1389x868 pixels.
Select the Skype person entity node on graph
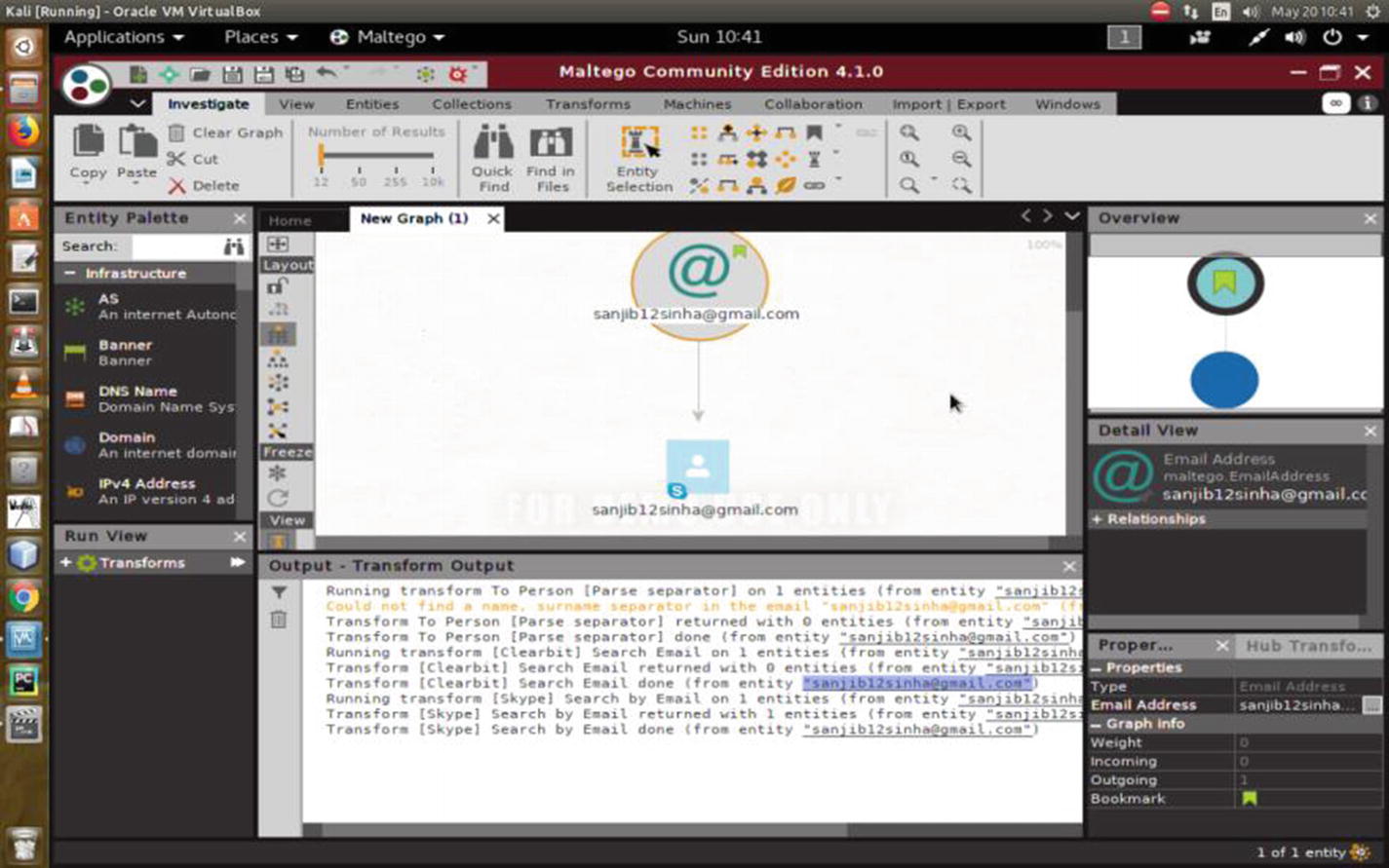[697, 469]
